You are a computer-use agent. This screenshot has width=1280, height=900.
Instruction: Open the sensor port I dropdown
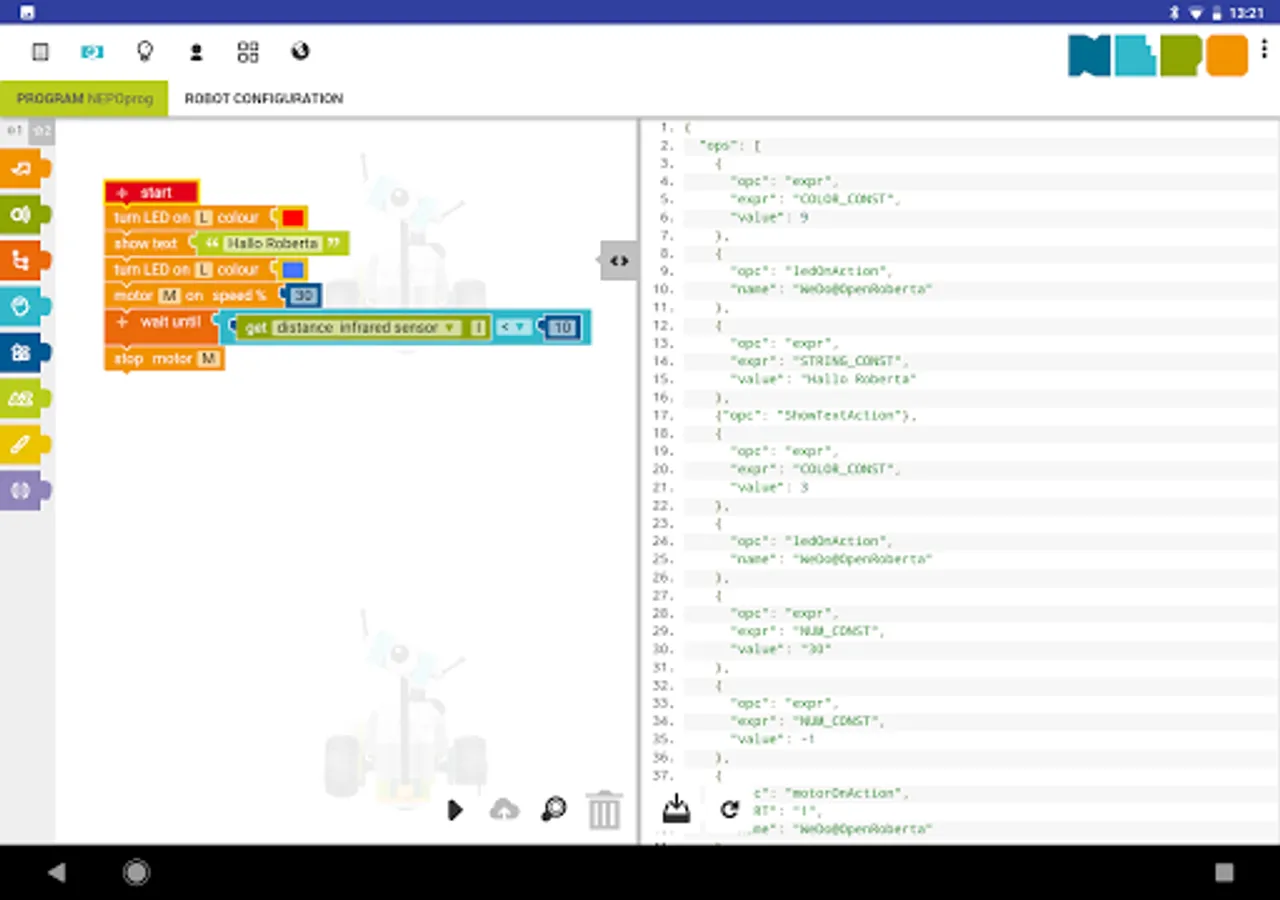pyautogui.click(x=478, y=328)
